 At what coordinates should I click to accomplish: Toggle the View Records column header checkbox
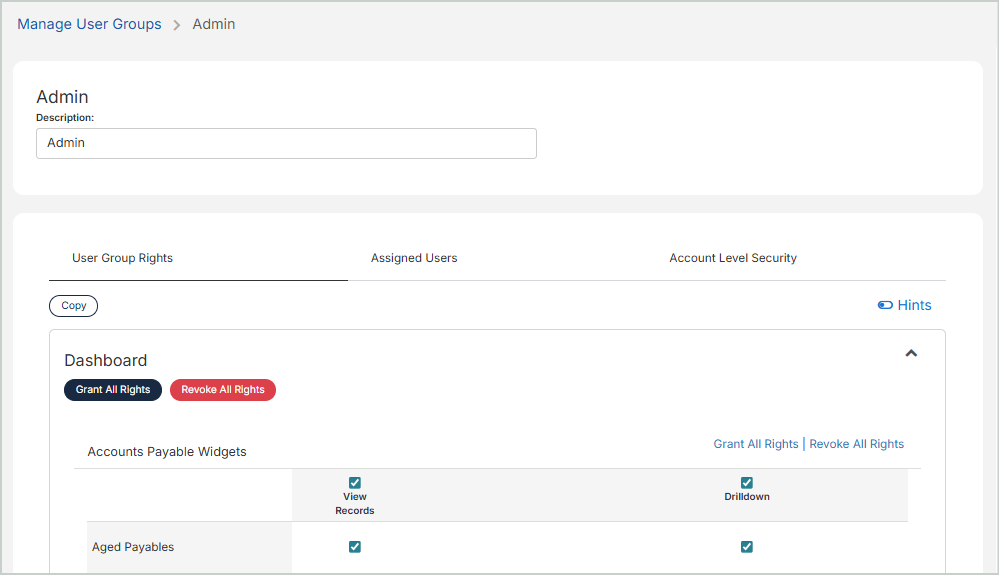pos(355,483)
